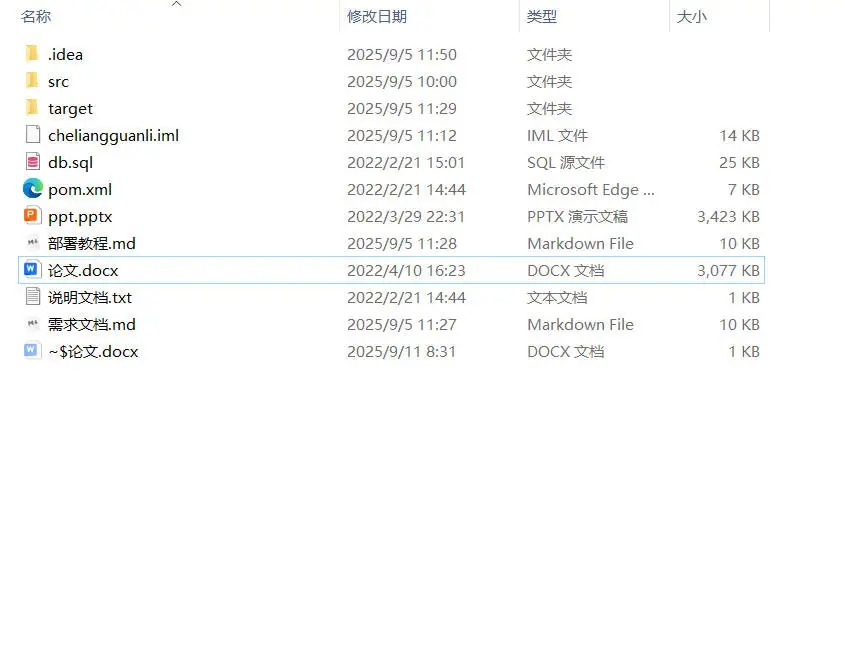Select the file name pom.xml
The width and height of the screenshot is (842, 666).
tap(80, 190)
